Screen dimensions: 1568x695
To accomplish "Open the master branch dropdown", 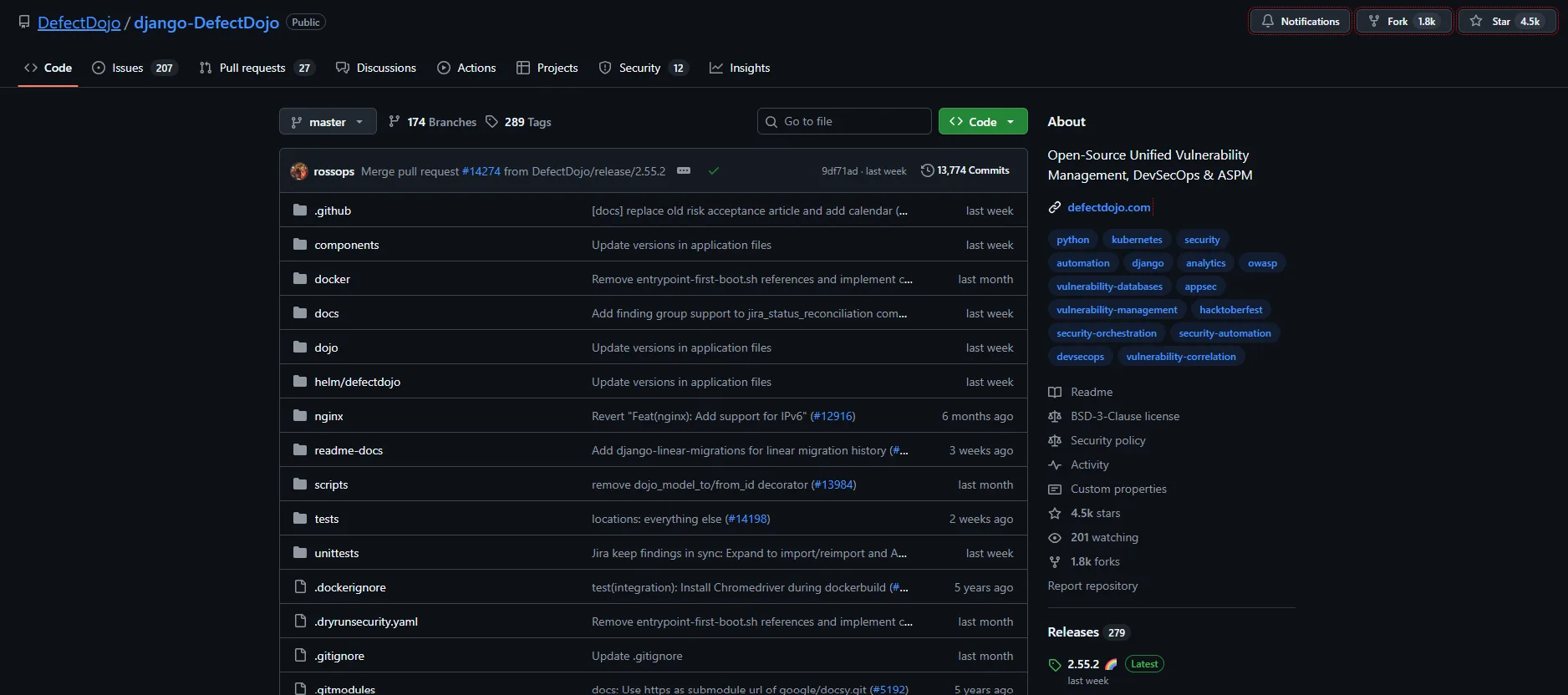I will coord(327,122).
